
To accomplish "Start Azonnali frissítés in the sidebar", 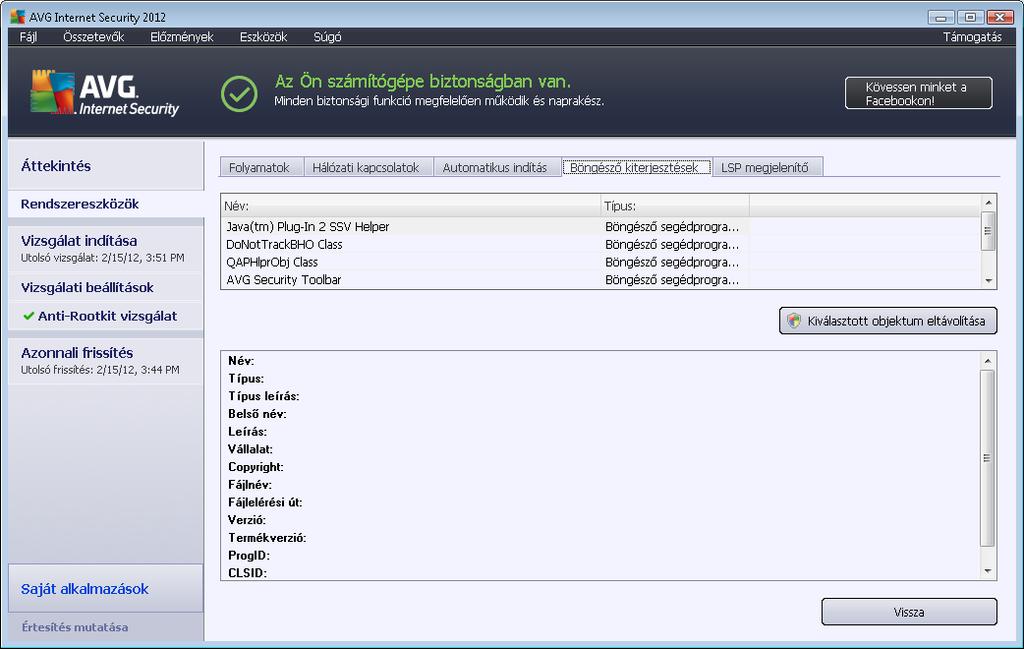I will [x=105, y=360].
